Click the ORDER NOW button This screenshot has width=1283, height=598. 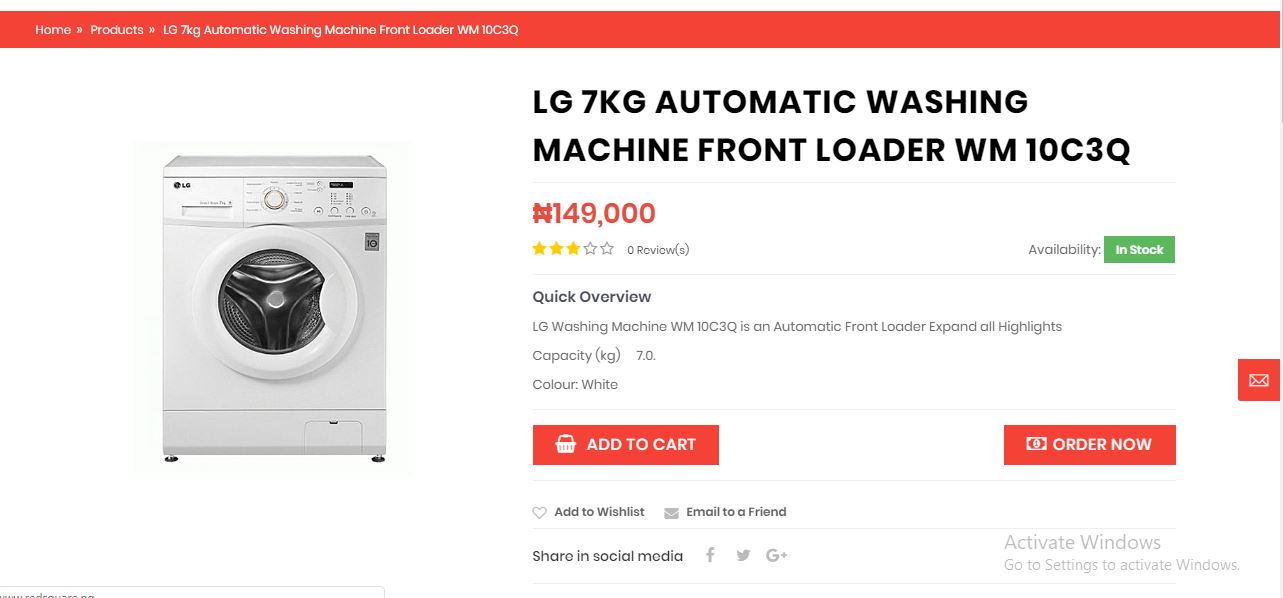(x=1090, y=445)
